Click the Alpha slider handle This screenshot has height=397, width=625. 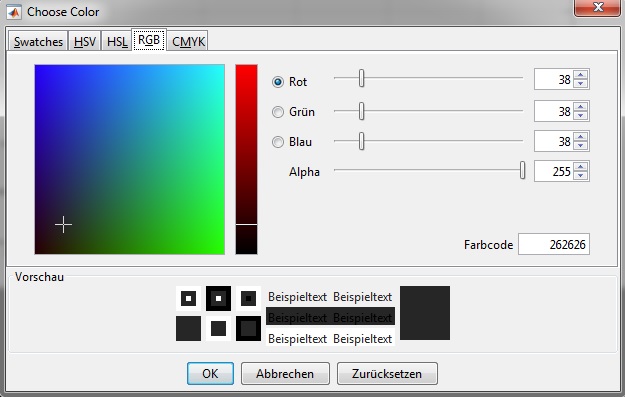click(522, 171)
